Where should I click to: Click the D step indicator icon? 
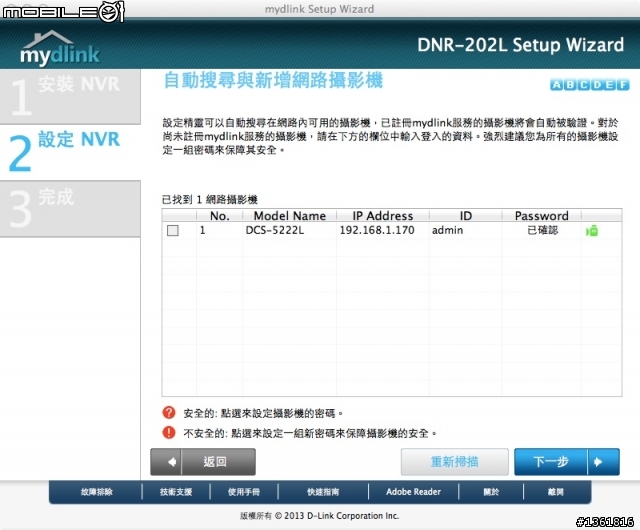point(596,85)
